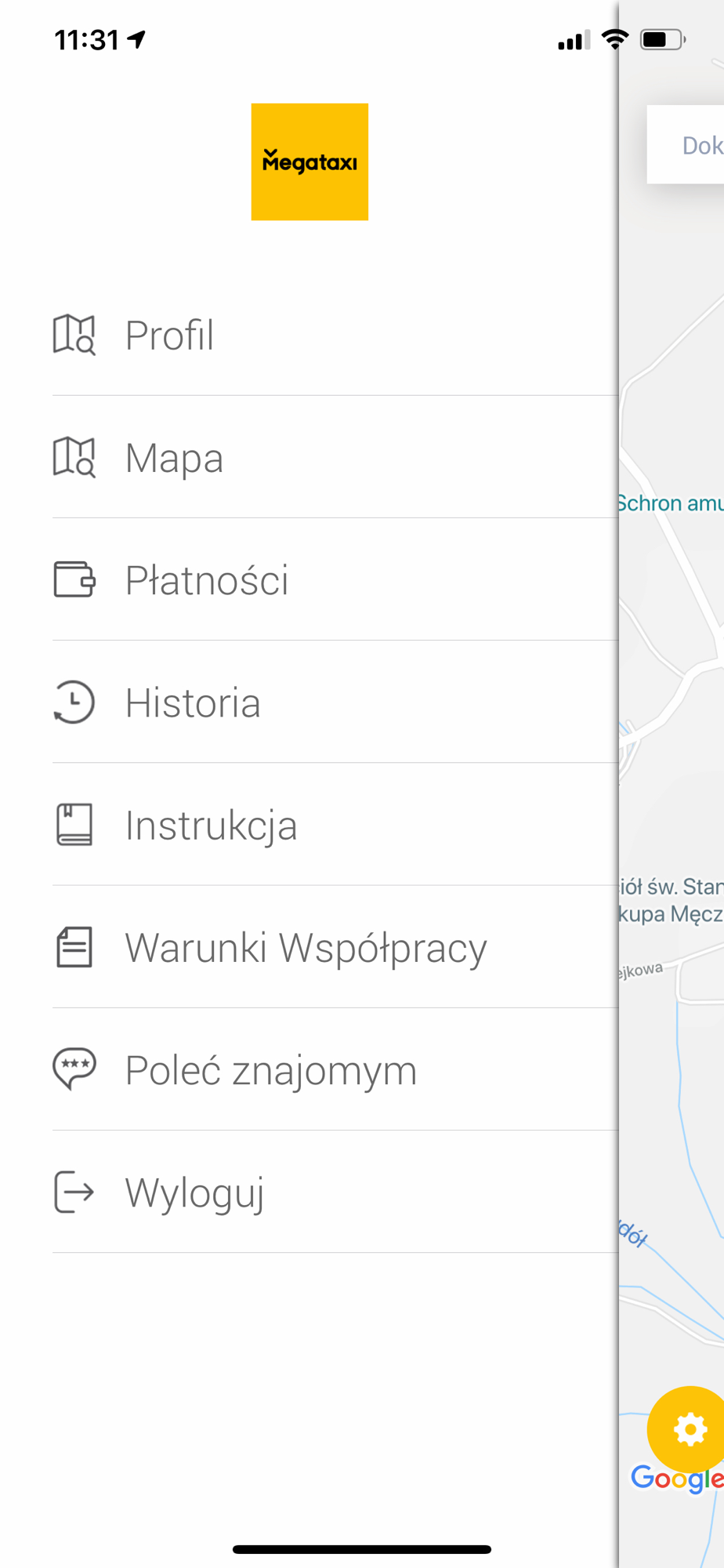Tap the map area to close menu

click(672, 784)
